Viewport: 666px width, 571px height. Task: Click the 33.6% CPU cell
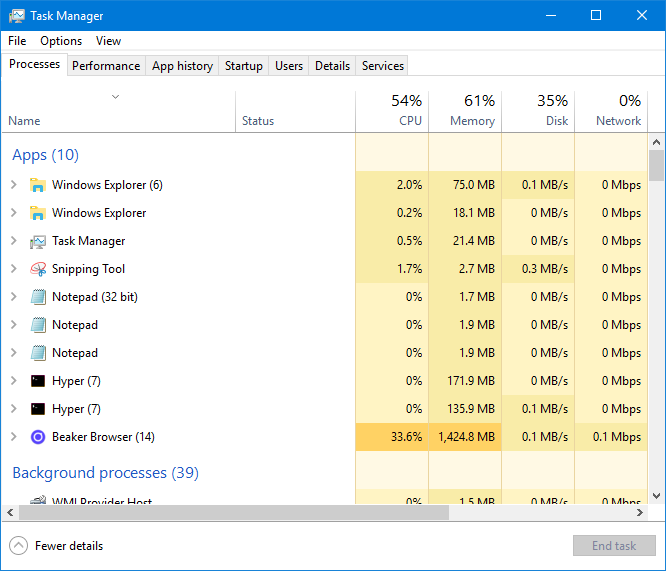click(392, 437)
